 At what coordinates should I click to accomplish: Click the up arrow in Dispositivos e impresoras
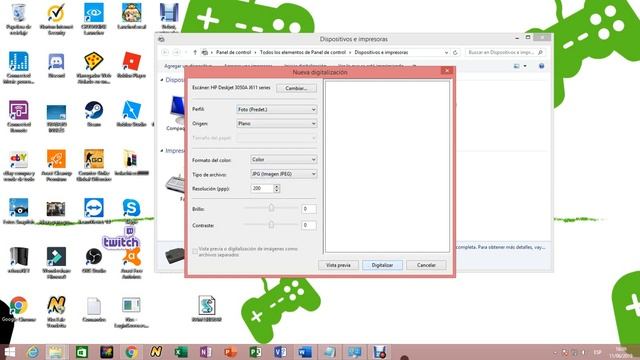pyautogui.click(x=195, y=52)
